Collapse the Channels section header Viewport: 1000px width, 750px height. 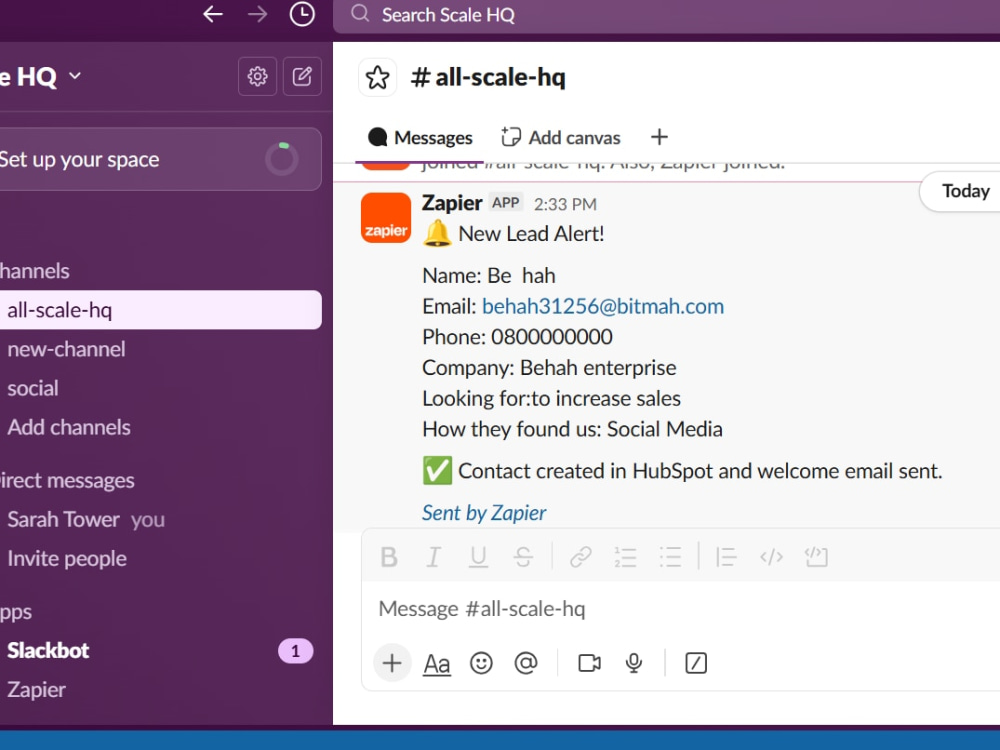[x=34, y=271]
